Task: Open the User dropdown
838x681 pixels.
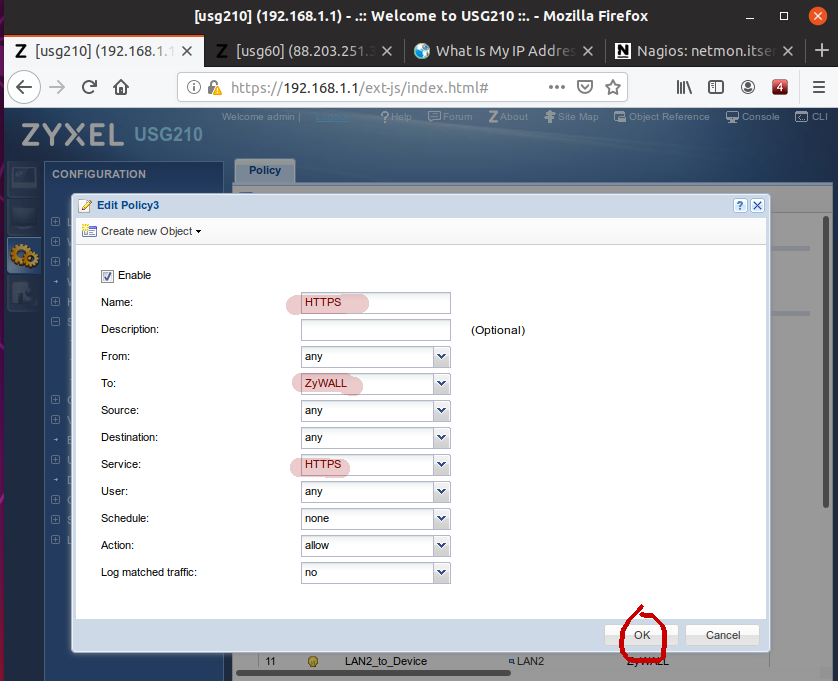Action: (441, 491)
